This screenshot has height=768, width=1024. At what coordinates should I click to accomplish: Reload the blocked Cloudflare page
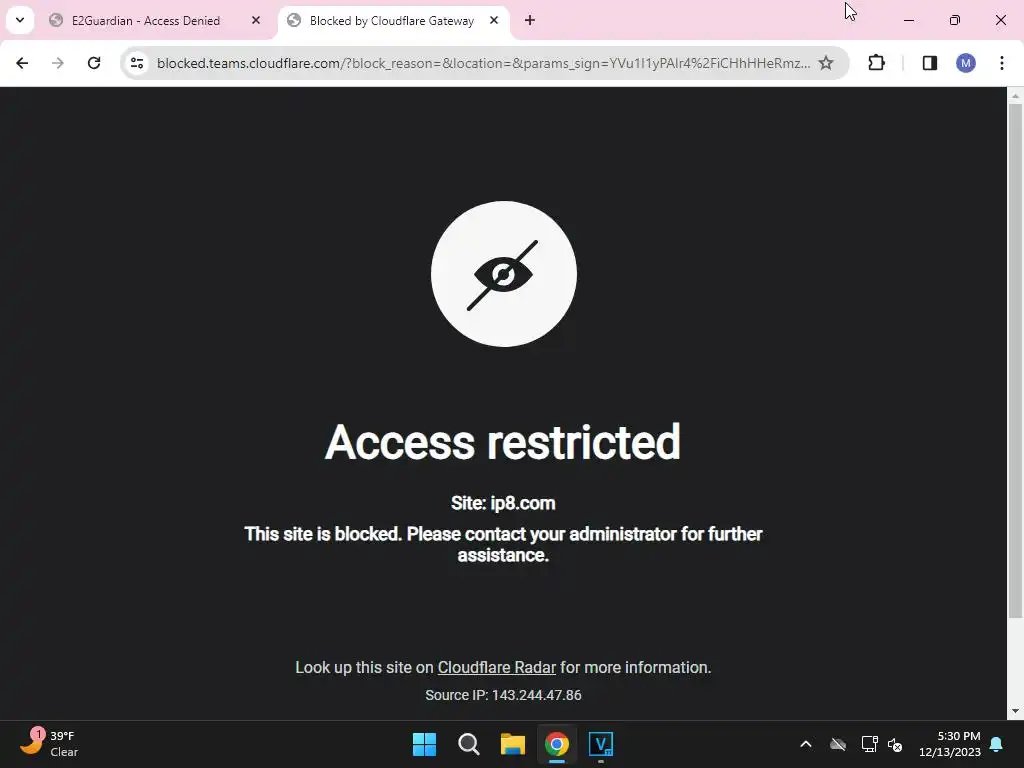click(94, 63)
